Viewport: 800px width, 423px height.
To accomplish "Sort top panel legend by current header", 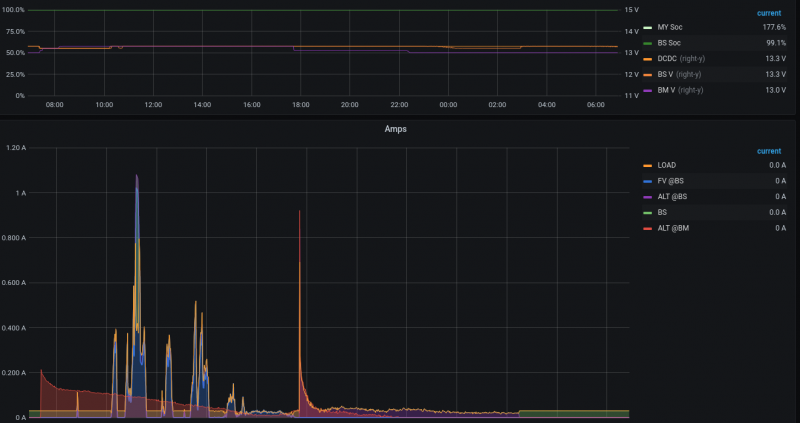I will (x=771, y=13).
